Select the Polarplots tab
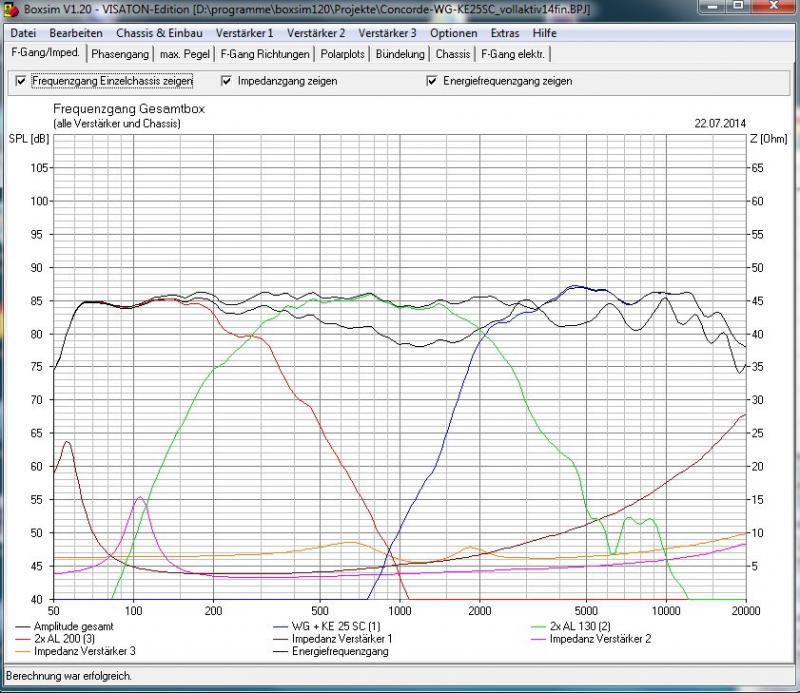This screenshot has height=693, width=800. pos(343,54)
